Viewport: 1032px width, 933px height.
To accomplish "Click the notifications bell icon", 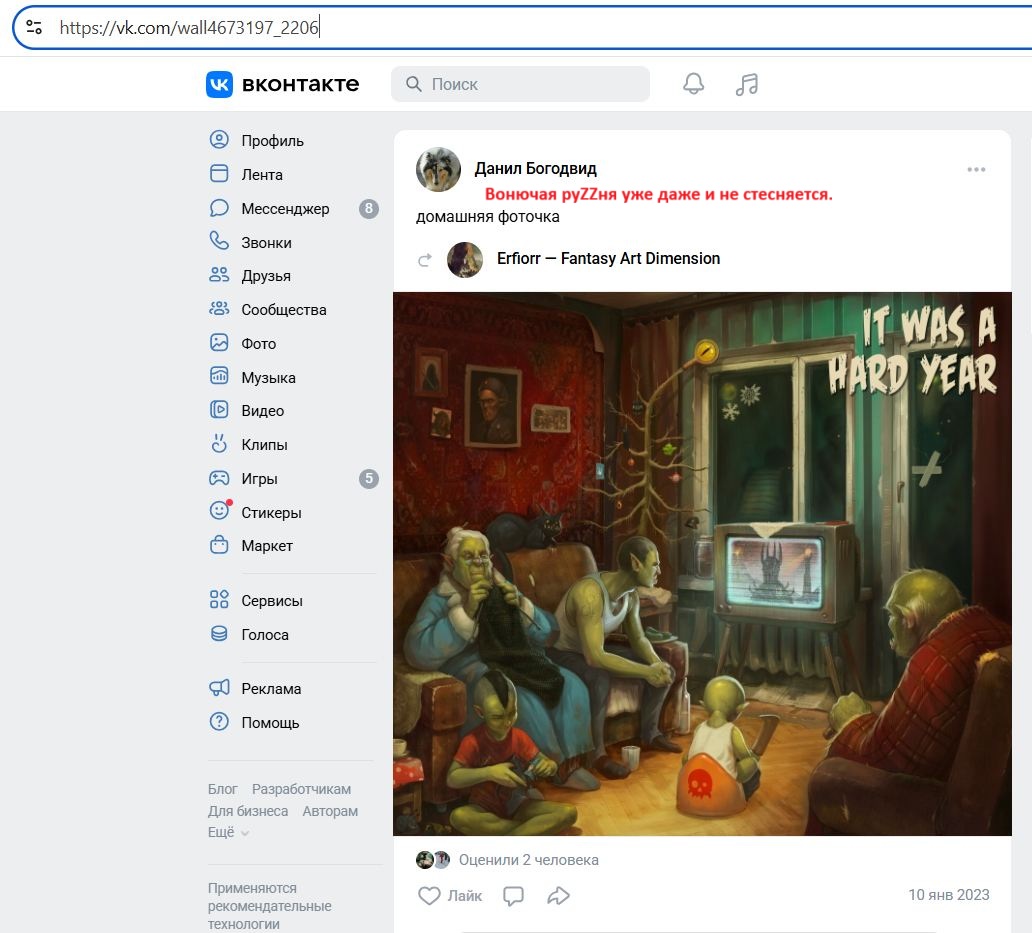I will [693, 84].
